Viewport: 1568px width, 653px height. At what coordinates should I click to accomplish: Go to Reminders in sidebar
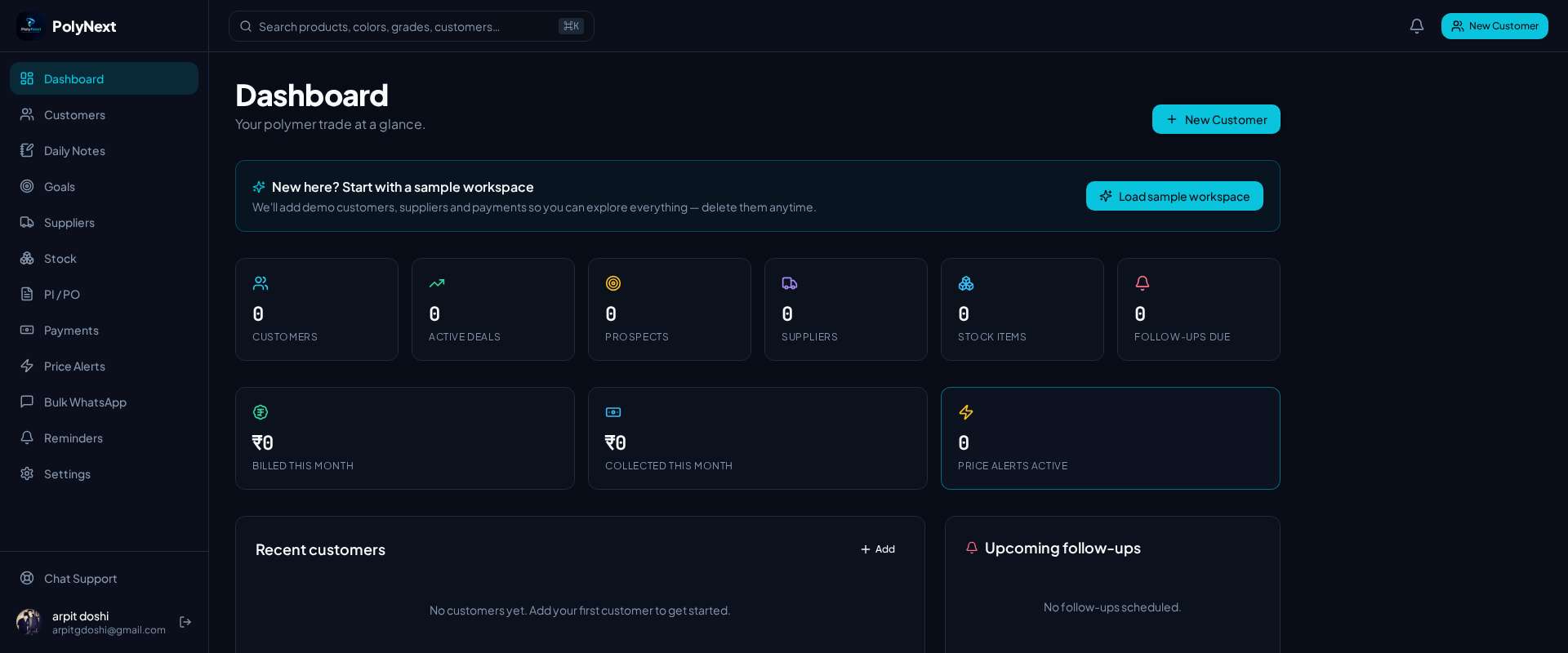tap(104, 438)
